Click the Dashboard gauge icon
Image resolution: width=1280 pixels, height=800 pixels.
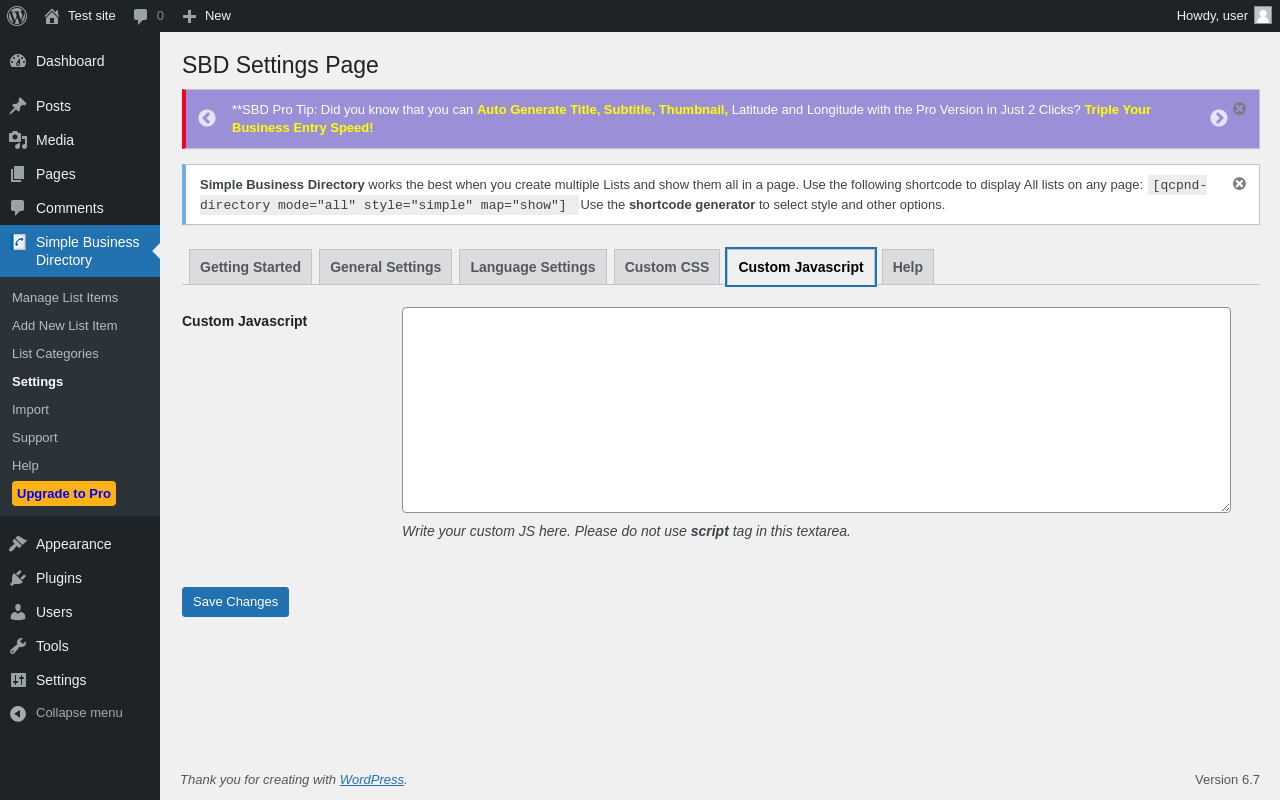pos(18,61)
